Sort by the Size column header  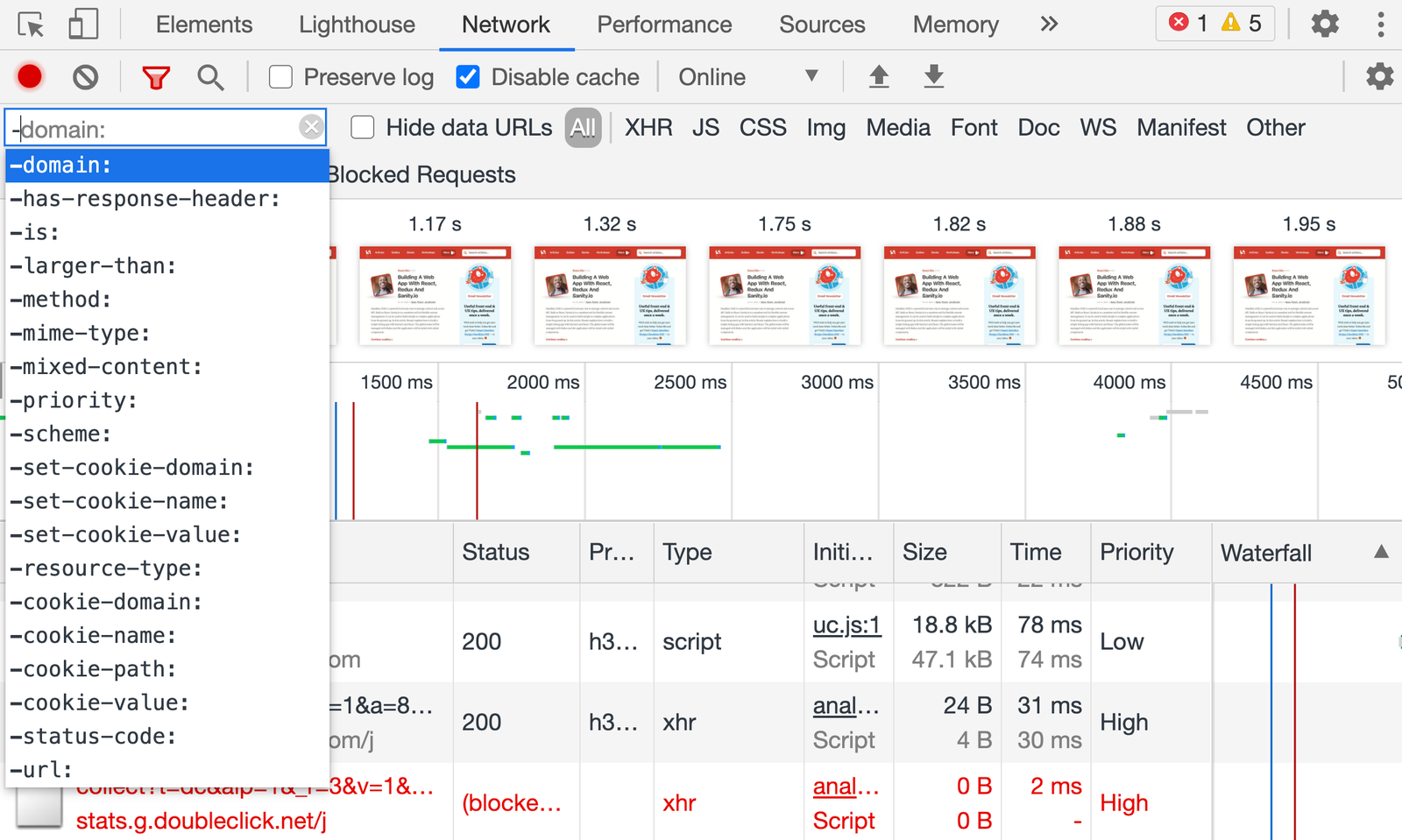pyautogui.click(x=946, y=553)
